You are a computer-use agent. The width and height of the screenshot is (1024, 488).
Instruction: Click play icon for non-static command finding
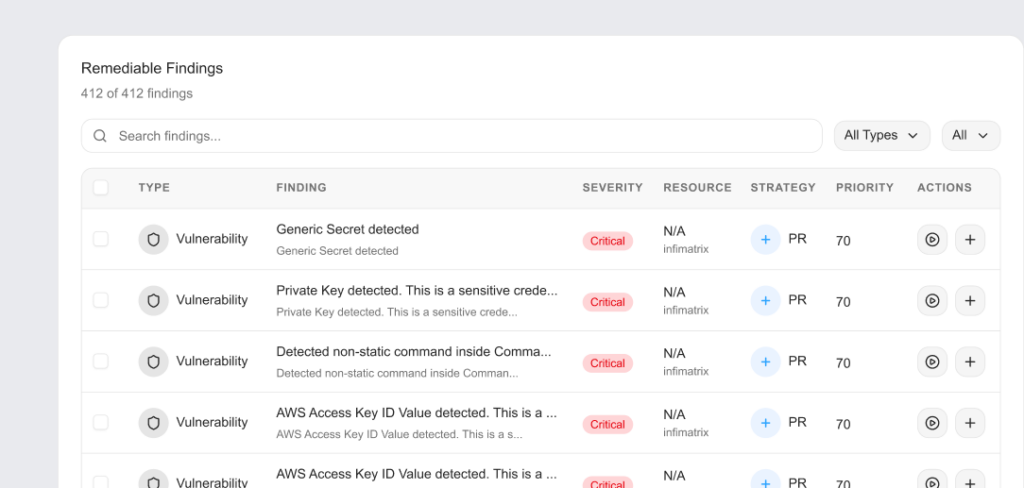932,362
